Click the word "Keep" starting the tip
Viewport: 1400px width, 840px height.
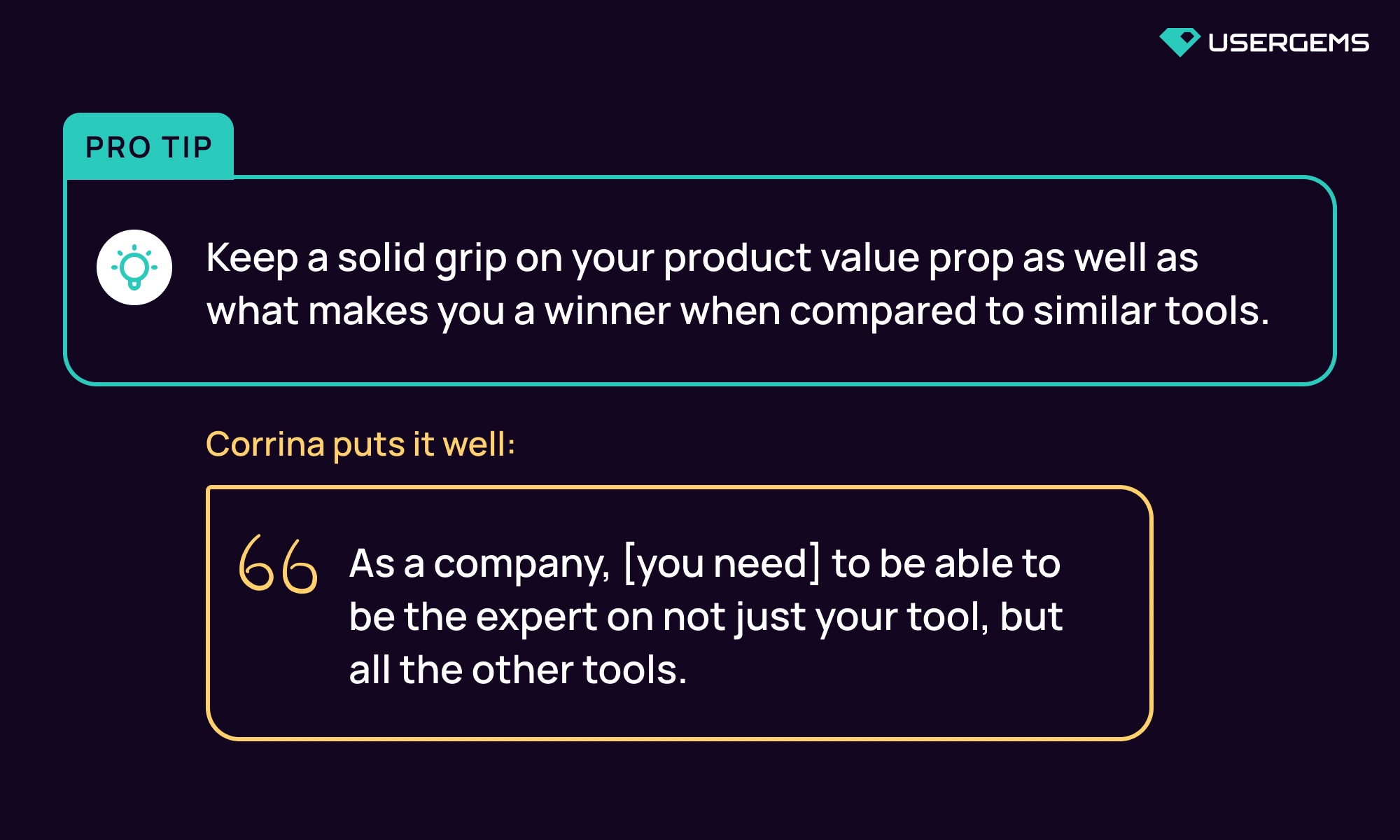click(252, 258)
